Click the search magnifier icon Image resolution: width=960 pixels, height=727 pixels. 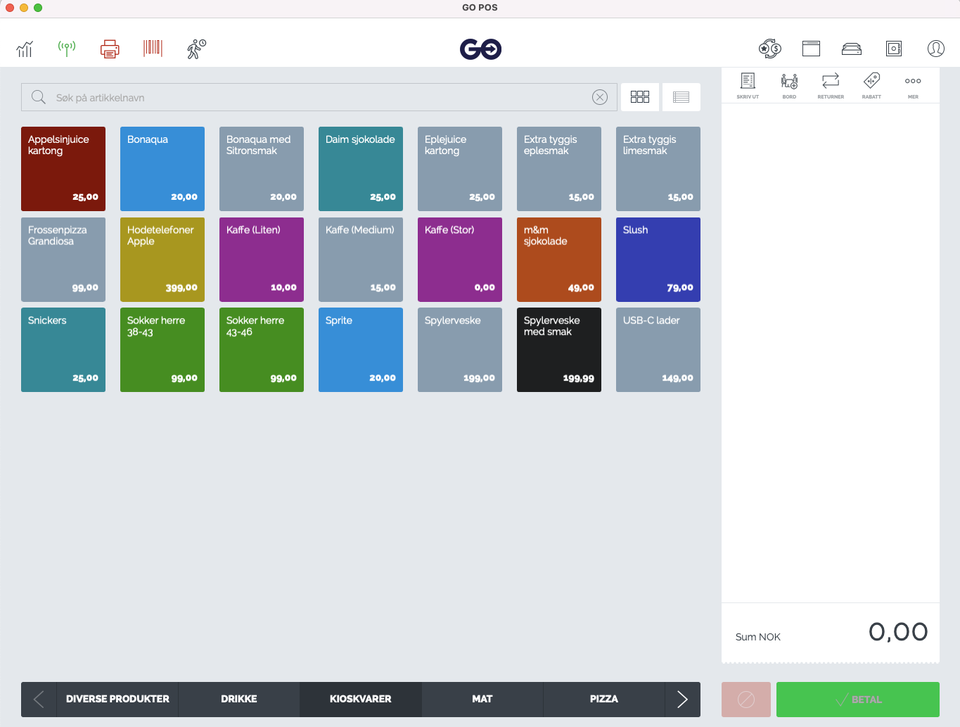pyautogui.click(x=39, y=97)
